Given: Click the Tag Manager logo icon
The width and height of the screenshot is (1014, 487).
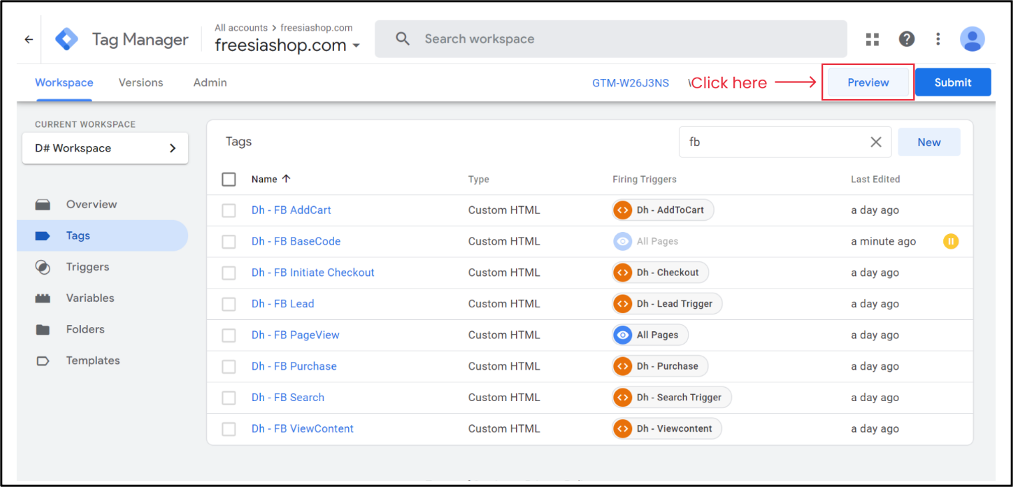Looking at the screenshot, I should pos(66,39).
